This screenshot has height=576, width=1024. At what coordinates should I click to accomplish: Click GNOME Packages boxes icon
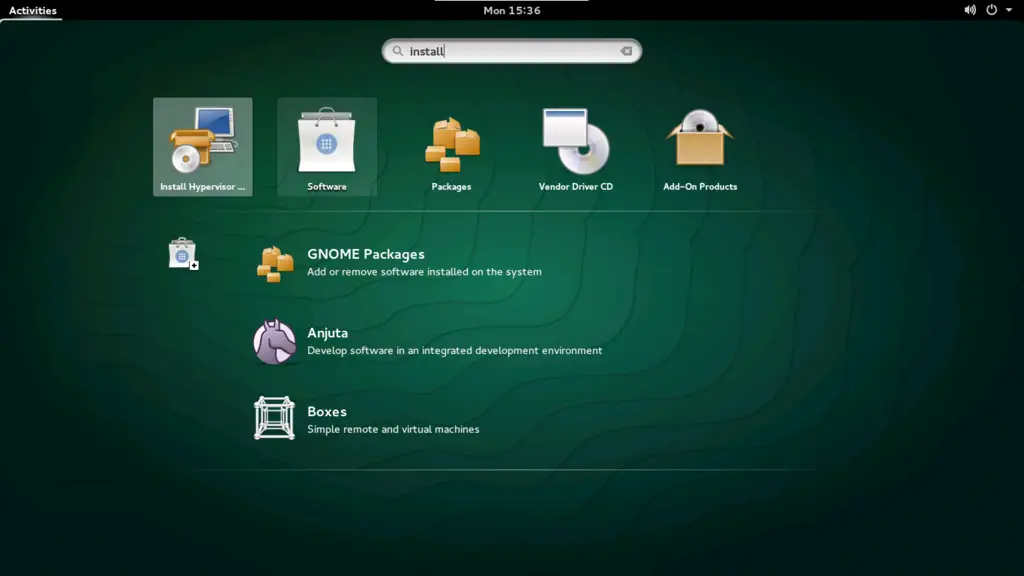275,264
